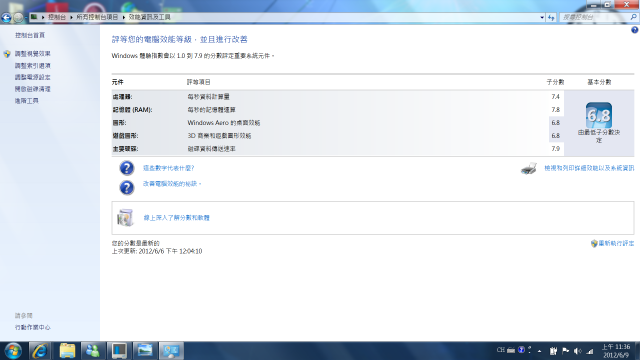
Task: Click the search magnifier icon
Action: (633, 17)
